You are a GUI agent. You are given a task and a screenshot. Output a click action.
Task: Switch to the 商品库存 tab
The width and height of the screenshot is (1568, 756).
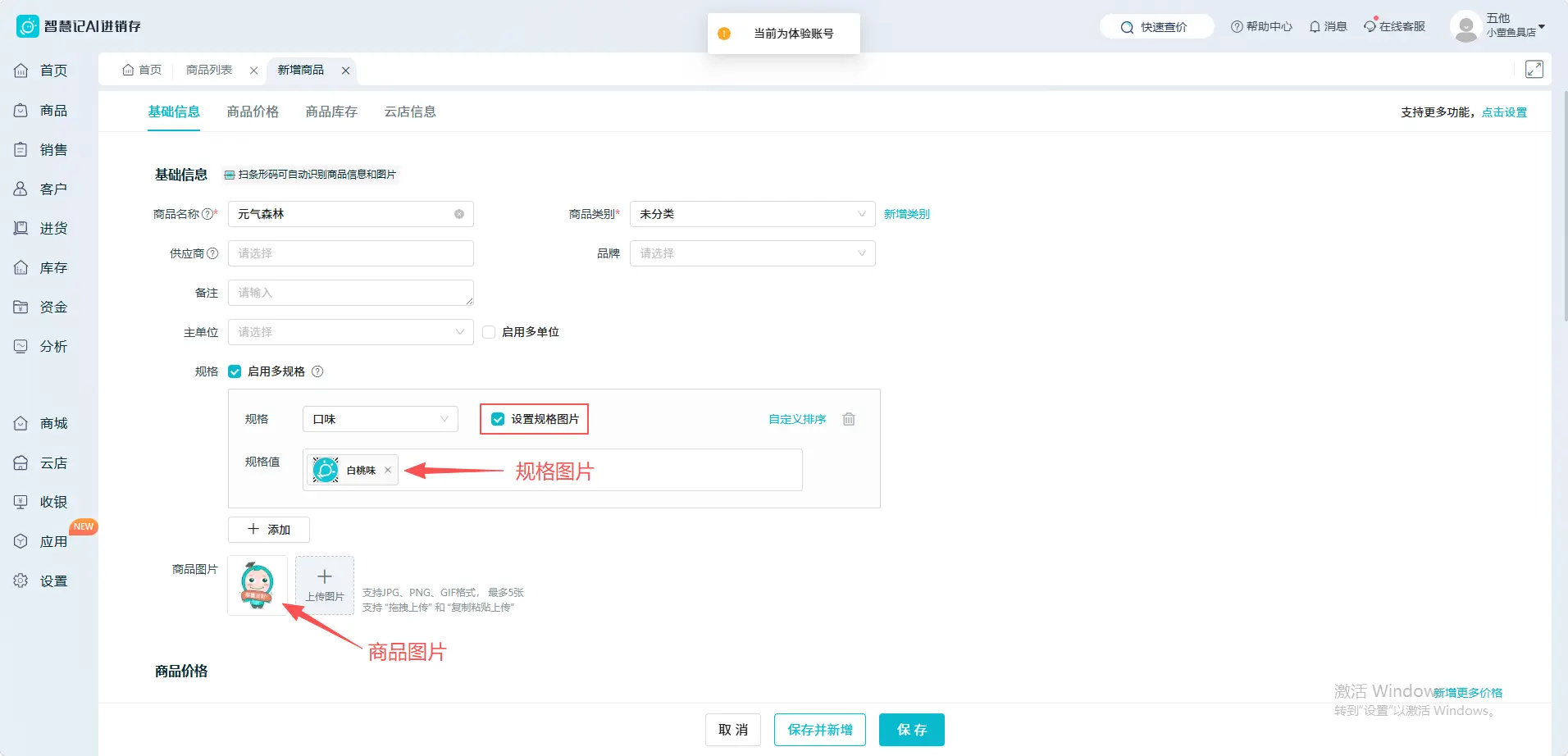tap(331, 112)
